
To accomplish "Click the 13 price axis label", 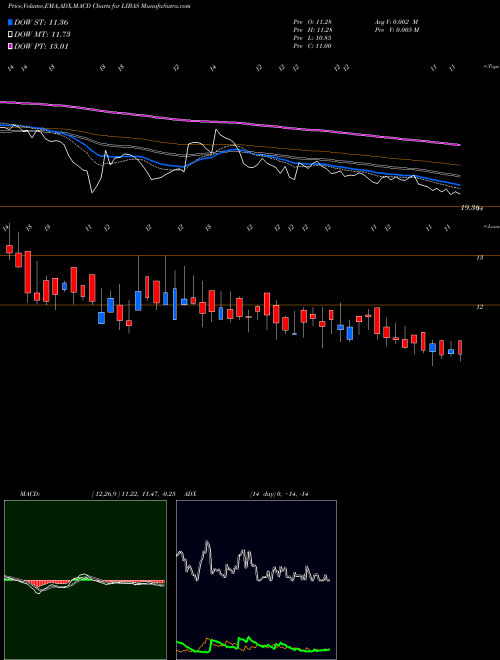I will (x=479, y=258).
